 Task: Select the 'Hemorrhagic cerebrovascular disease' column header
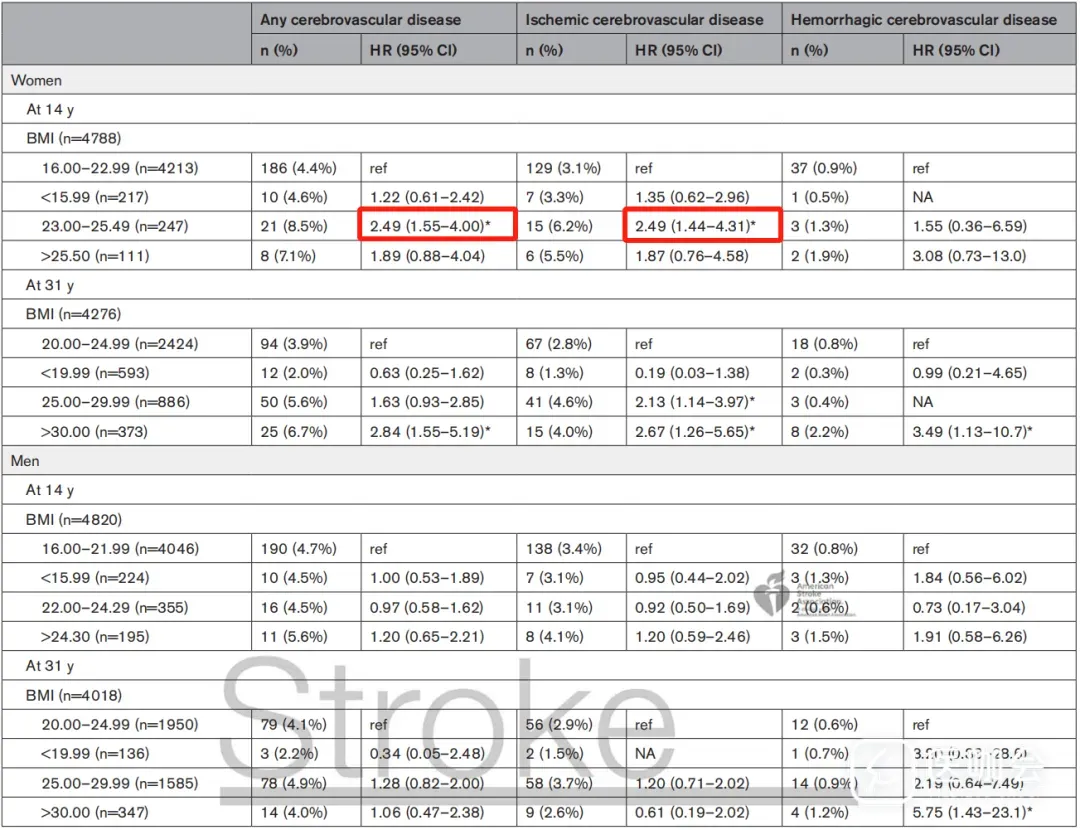click(923, 19)
